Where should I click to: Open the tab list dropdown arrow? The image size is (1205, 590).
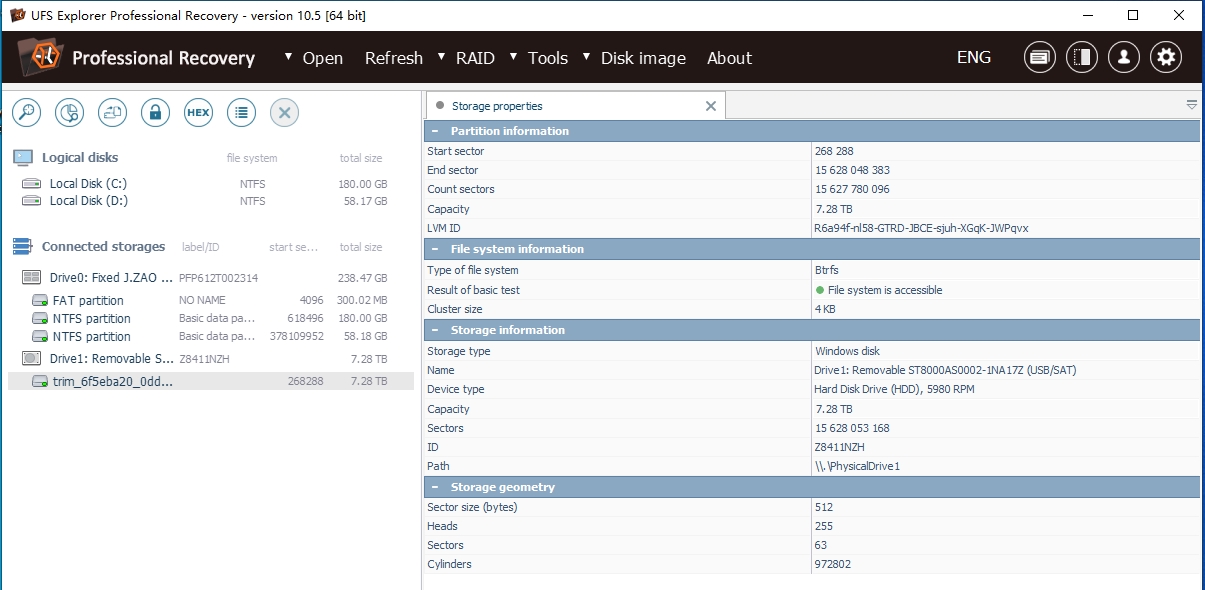tap(1192, 105)
